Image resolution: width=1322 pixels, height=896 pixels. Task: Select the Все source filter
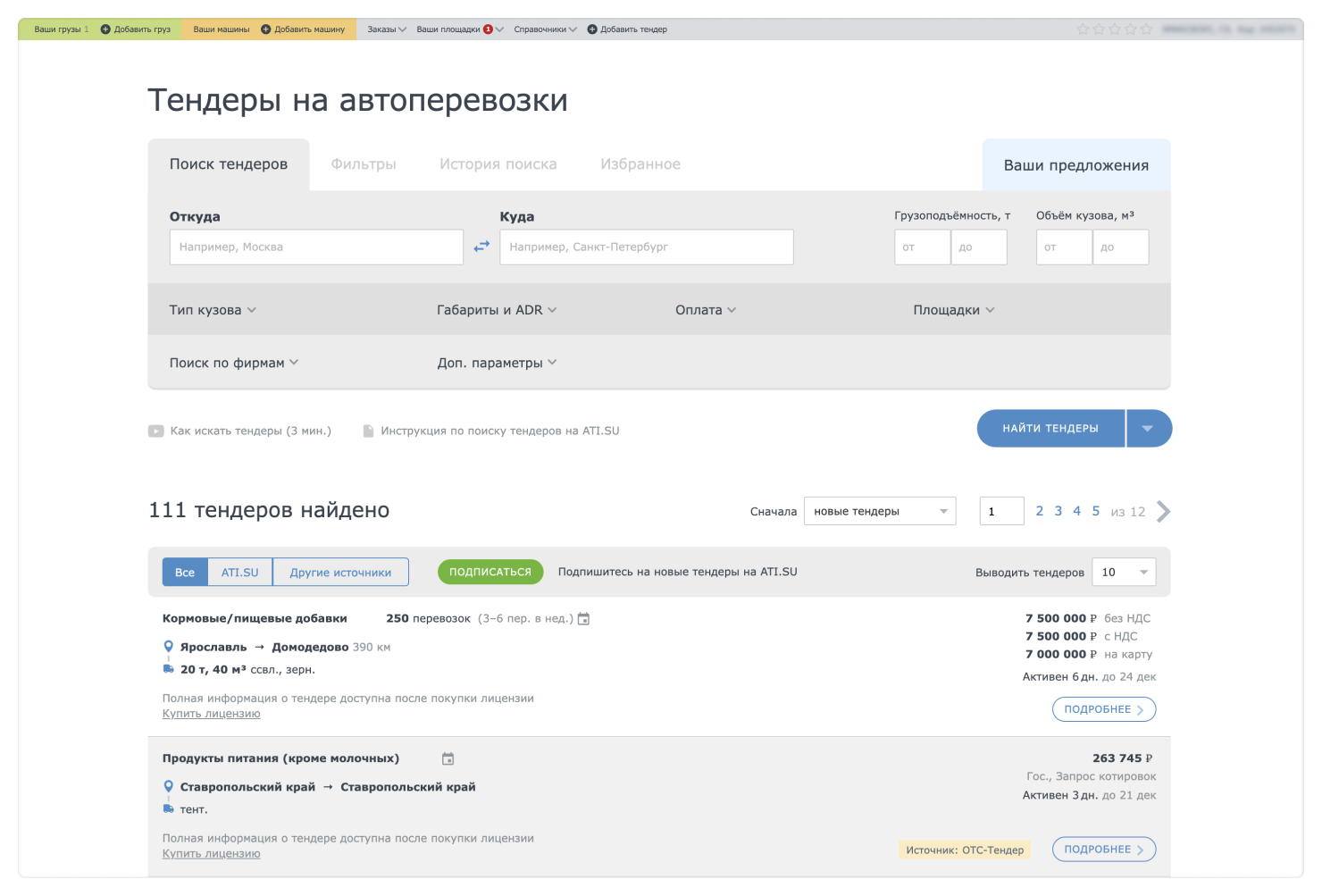pos(185,573)
